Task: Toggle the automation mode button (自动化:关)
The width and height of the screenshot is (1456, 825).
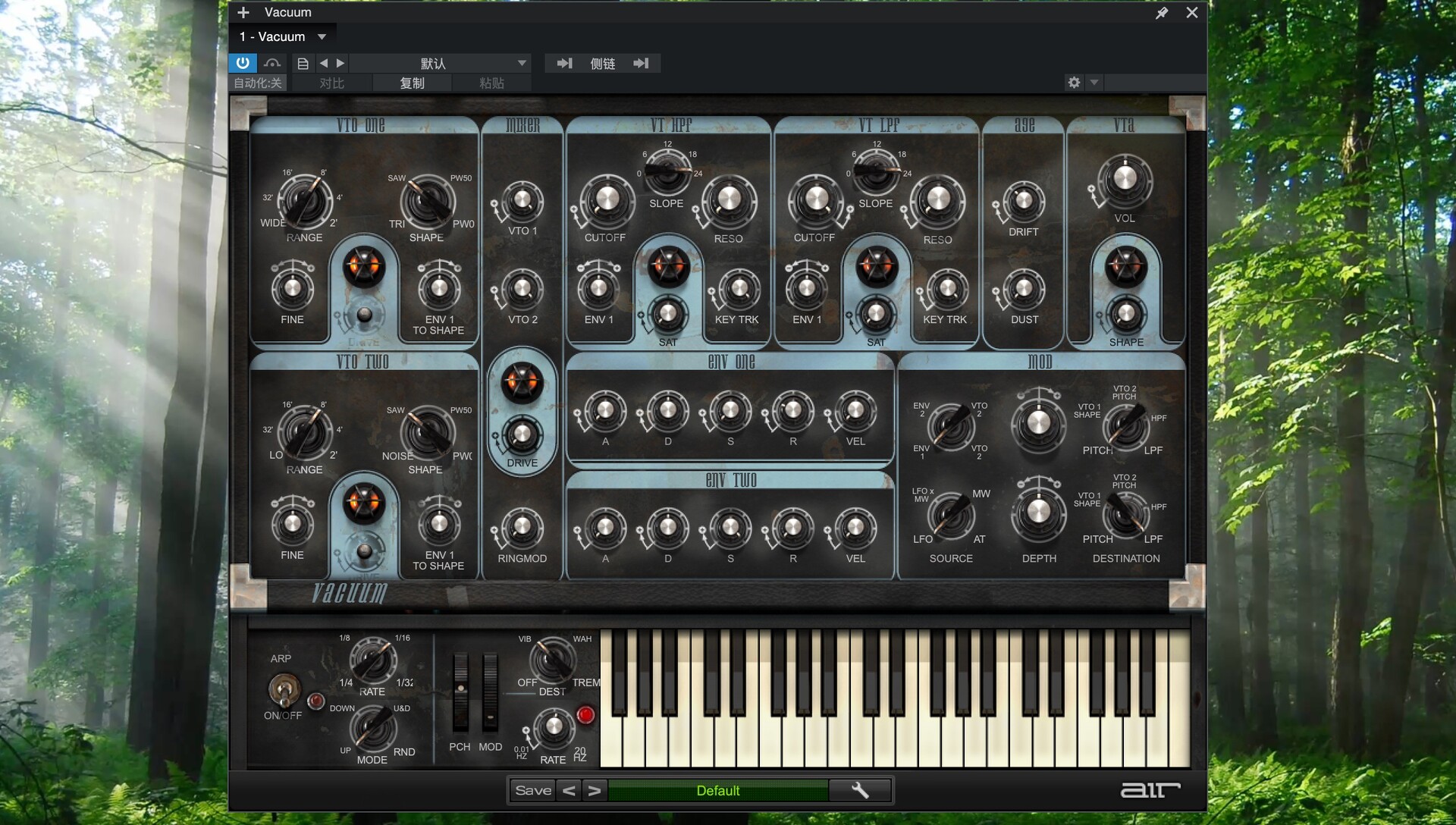Action: coord(257,83)
